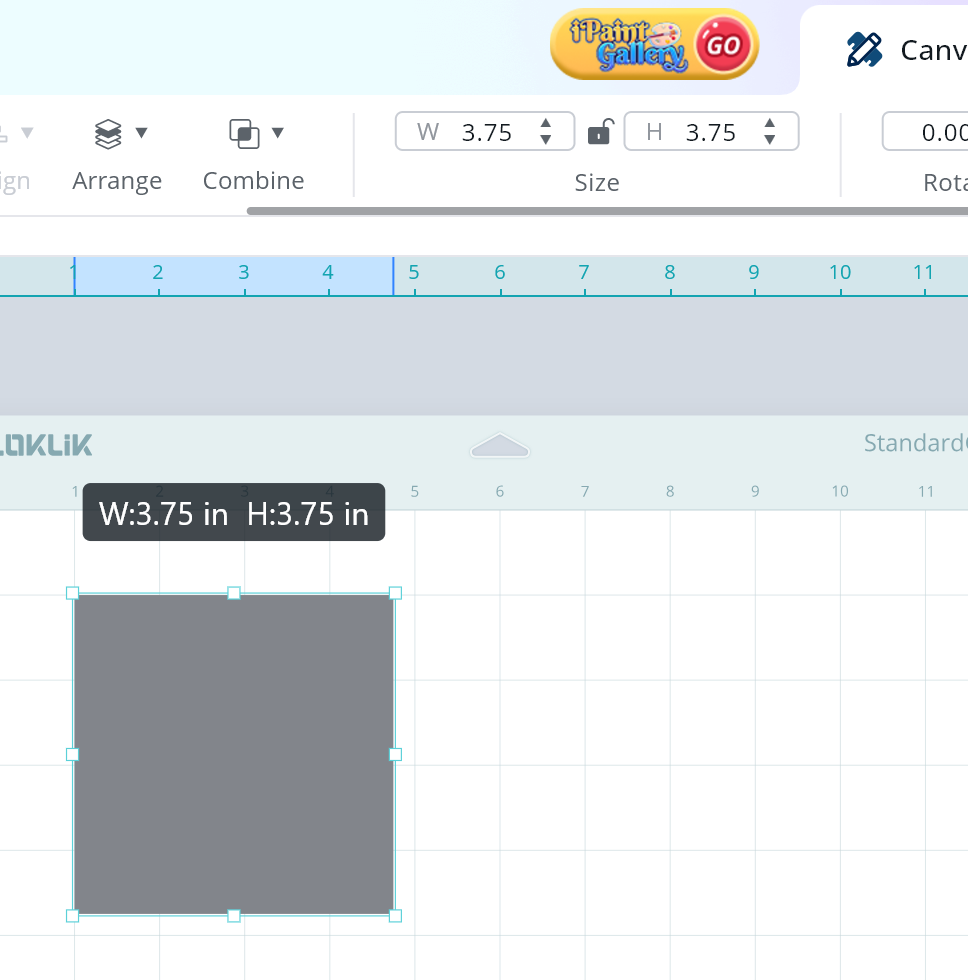
Task: Decrease height using the down stepper arrow
Action: (770, 140)
